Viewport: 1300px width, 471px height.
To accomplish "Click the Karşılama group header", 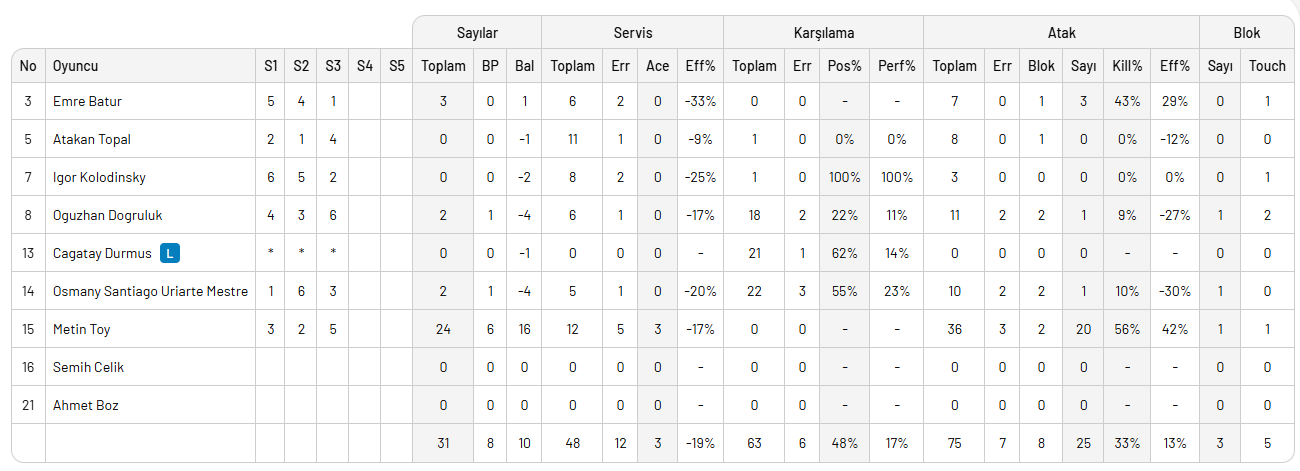I will pos(823,33).
